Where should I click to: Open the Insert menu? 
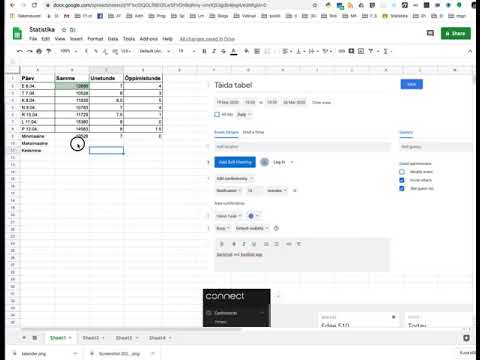(x=76, y=39)
